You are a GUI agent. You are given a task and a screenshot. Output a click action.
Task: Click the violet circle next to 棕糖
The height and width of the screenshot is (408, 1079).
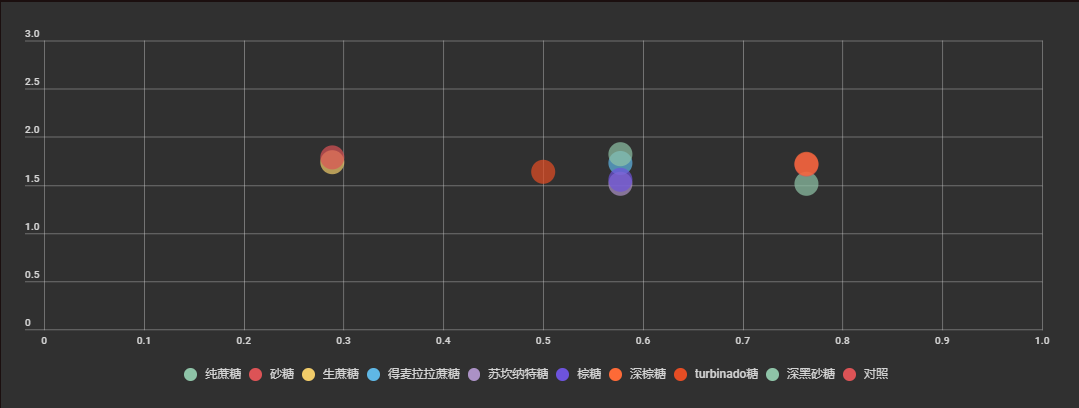(x=563, y=374)
